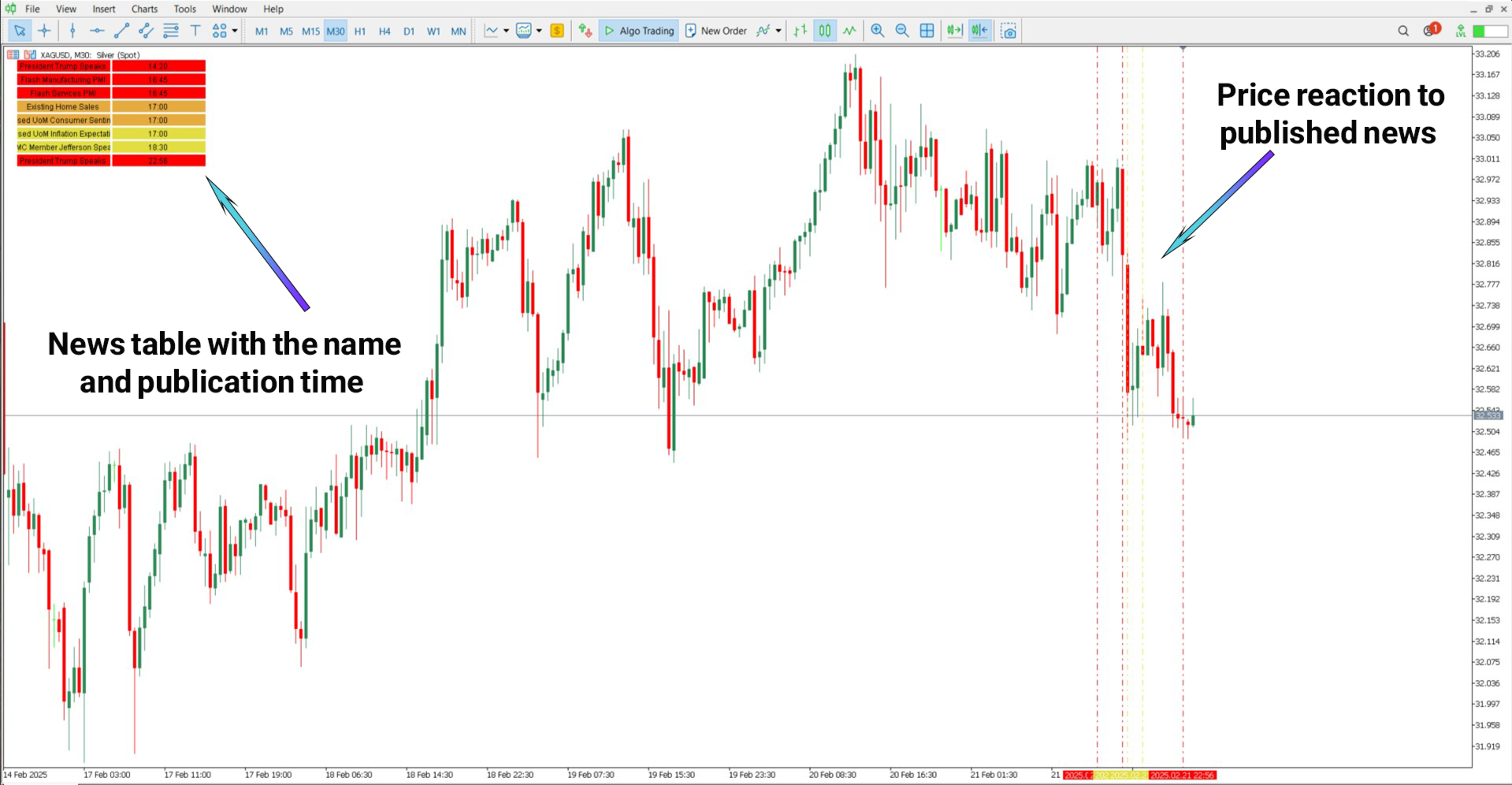Click the New Order button

click(715, 31)
